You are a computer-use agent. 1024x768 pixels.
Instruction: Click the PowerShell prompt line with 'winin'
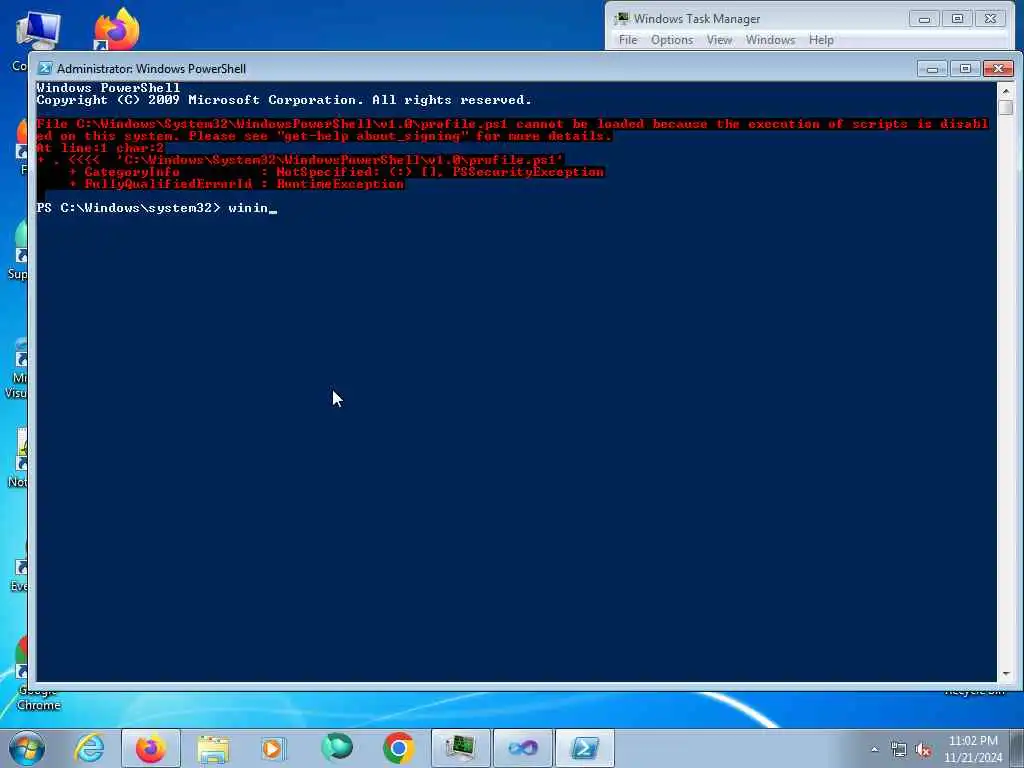point(157,208)
